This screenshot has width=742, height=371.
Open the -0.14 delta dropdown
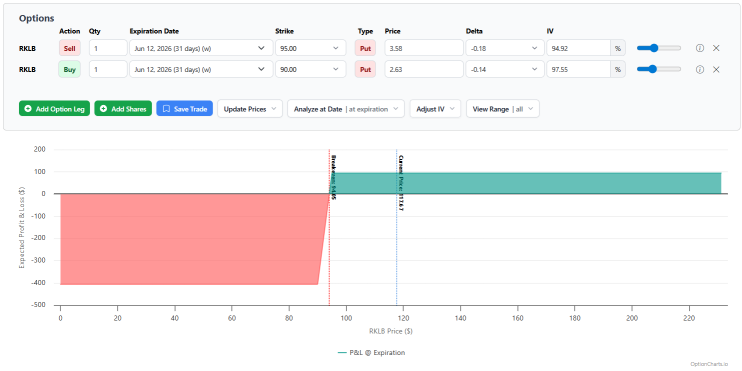(505, 69)
